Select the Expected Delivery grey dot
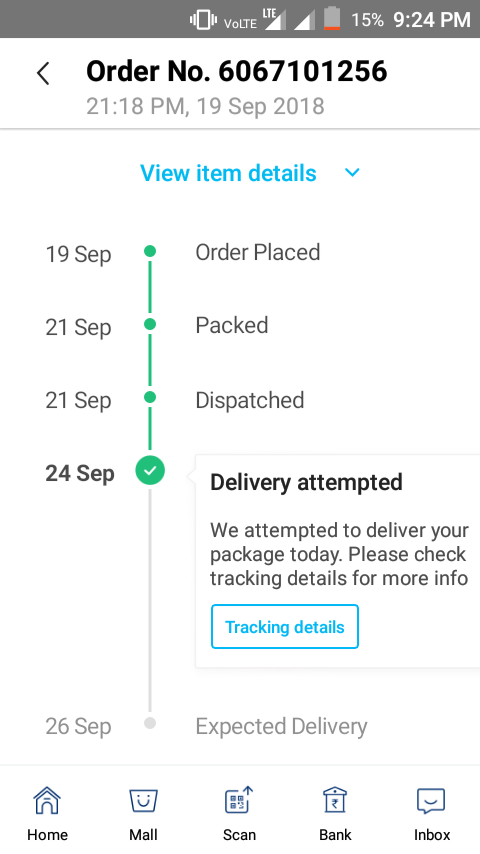Viewport: 480px width, 854px height. click(x=150, y=723)
